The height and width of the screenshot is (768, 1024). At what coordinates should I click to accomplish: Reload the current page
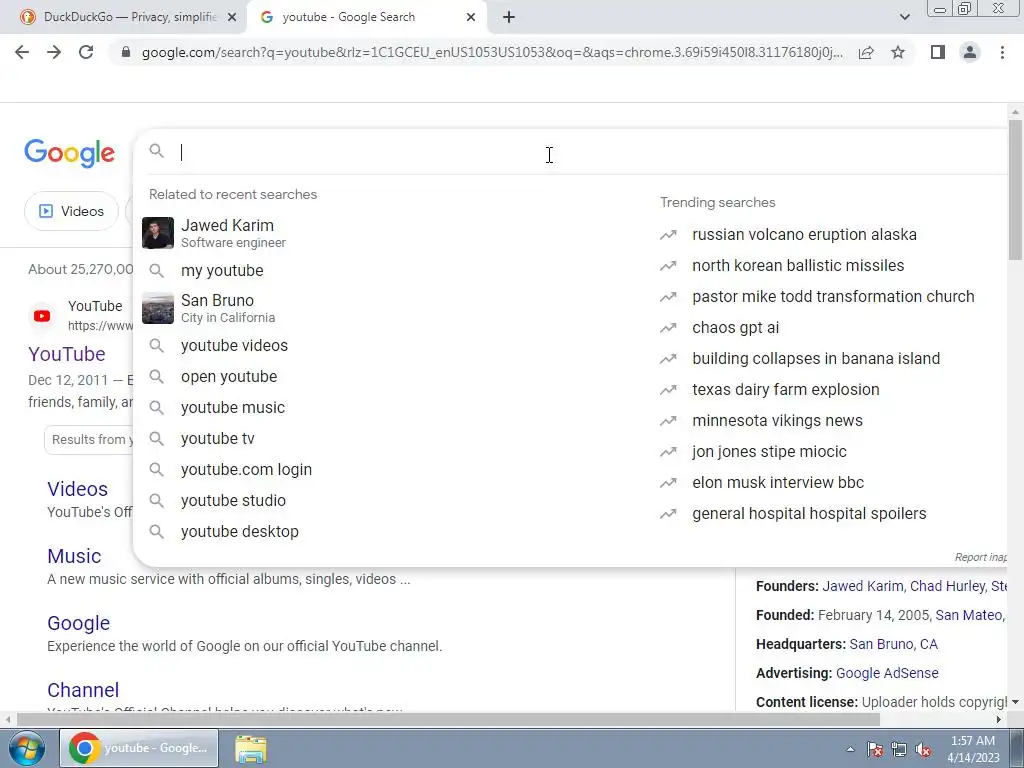(x=86, y=52)
